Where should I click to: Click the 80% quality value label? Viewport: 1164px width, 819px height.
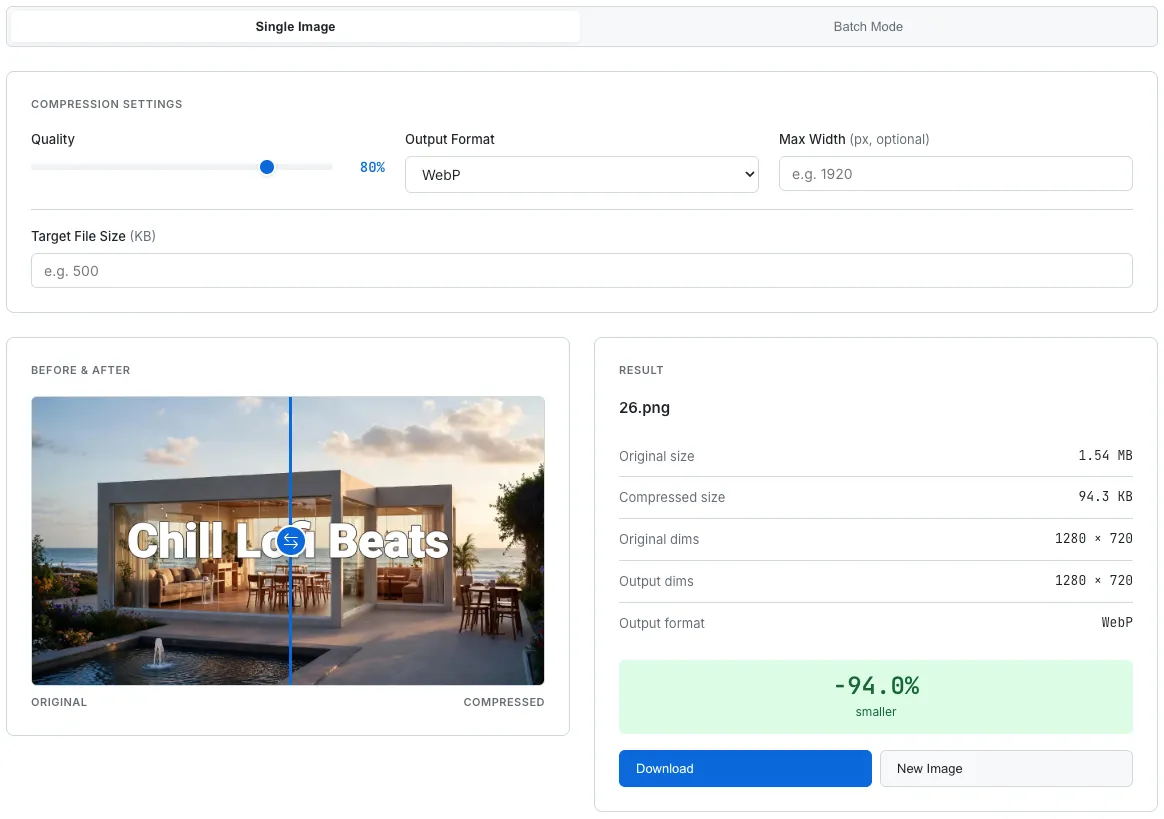(372, 167)
